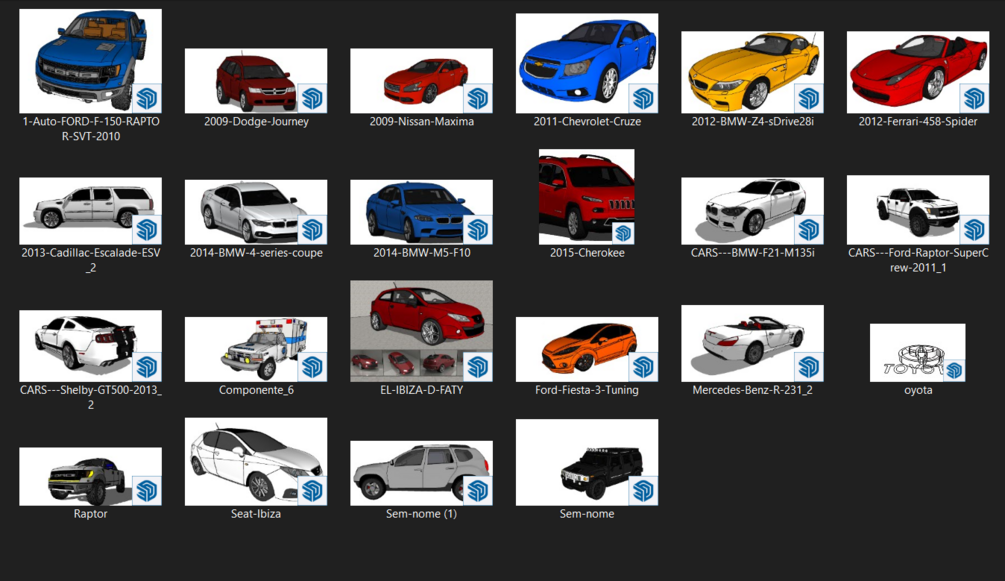Viewport: 1005px width, 581px height.
Task: Click the SketchUp badge on Seat-Ibiza
Action: tap(312, 491)
